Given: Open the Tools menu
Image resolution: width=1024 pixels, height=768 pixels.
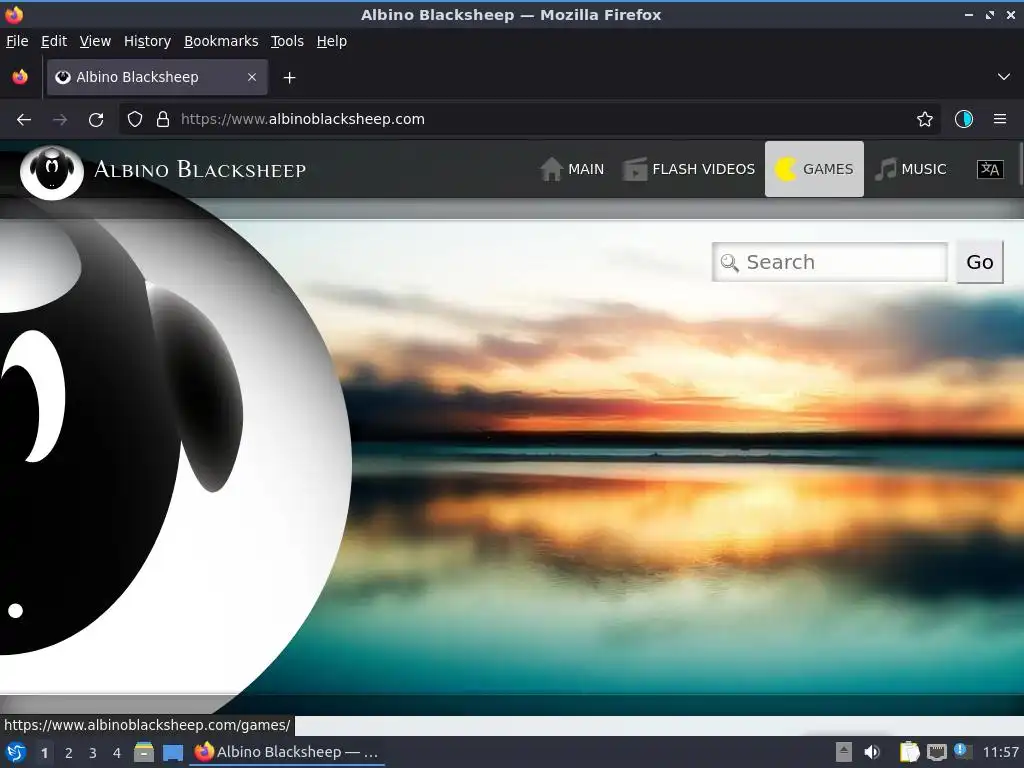Looking at the screenshot, I should tap(287, 41).
